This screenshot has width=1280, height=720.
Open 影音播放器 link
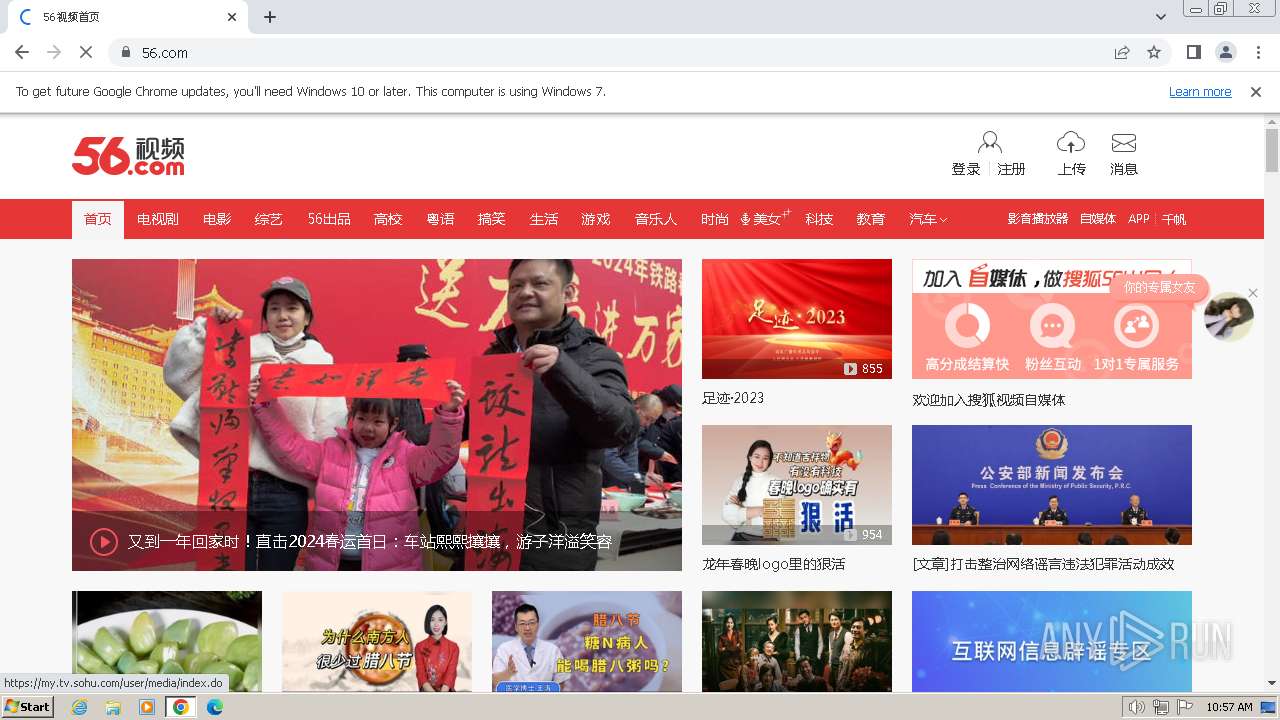tap(1038, 219)
